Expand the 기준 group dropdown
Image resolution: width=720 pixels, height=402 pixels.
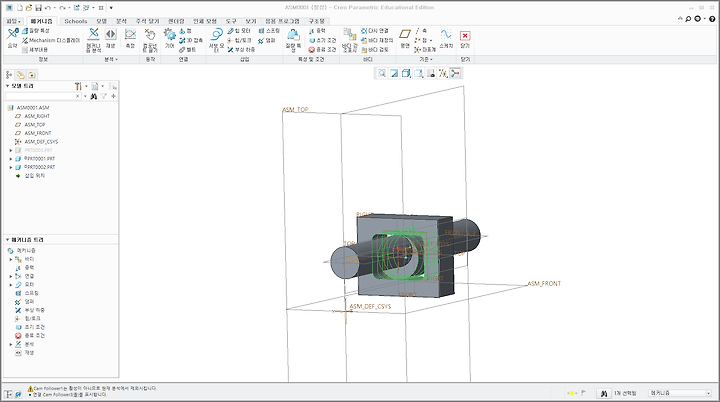tap(426, 60)
